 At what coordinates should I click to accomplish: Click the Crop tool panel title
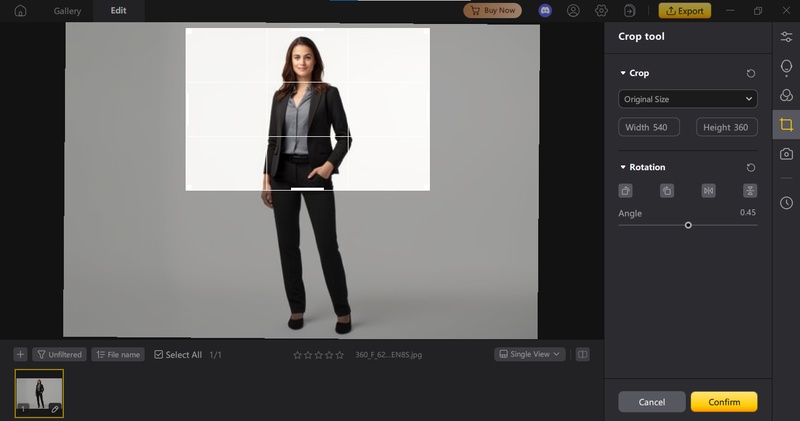pyautogui.click(x=641, y=36)
